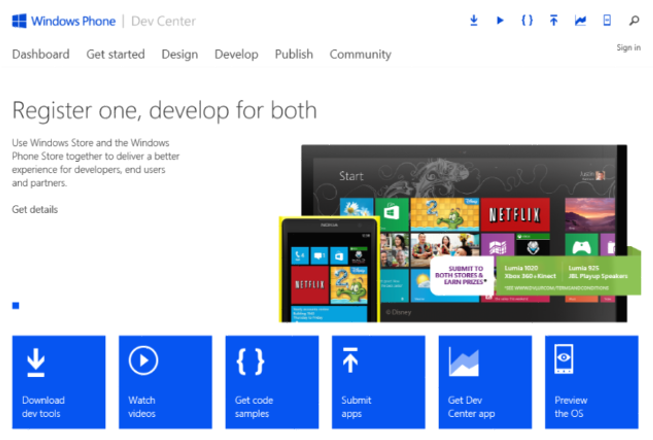Click the upload arrow icon in the header
The width and height of the screenshot is (653, 440).
[553, 20]
